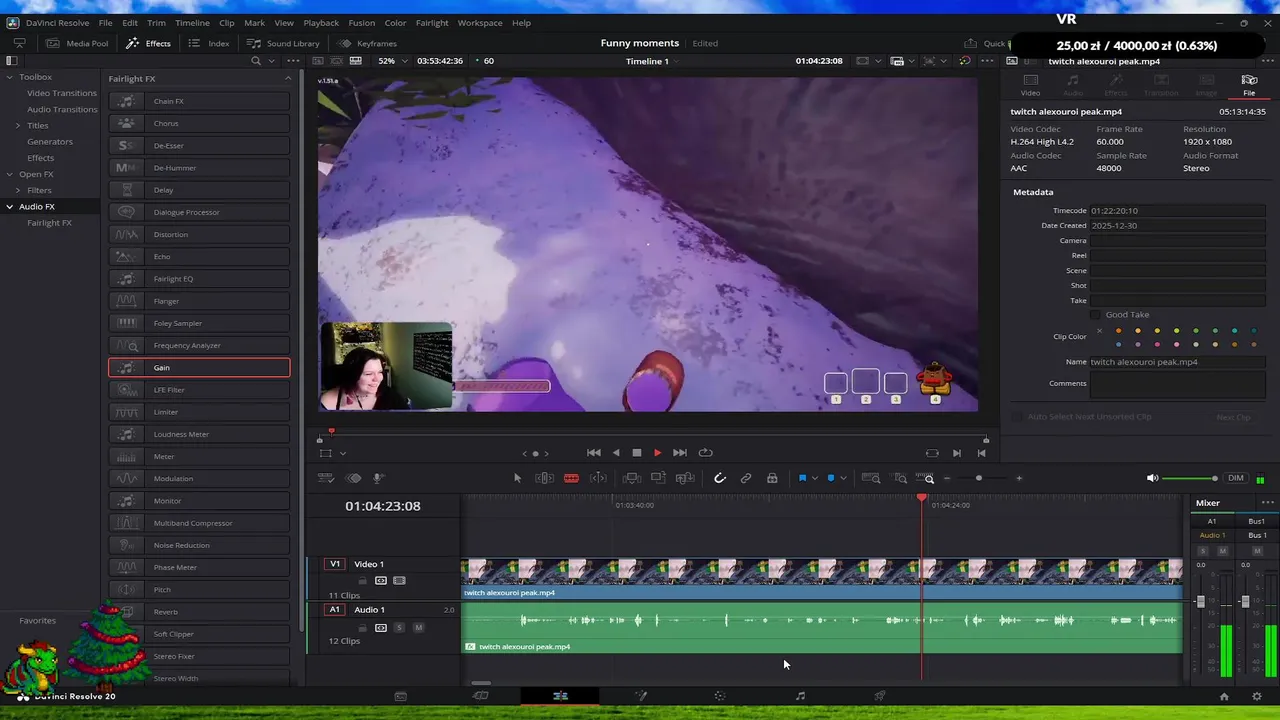The height and width of the screenshot is (720, 1280).
Task: Open the Timeline menu
Action: click(x=192, y=22)
